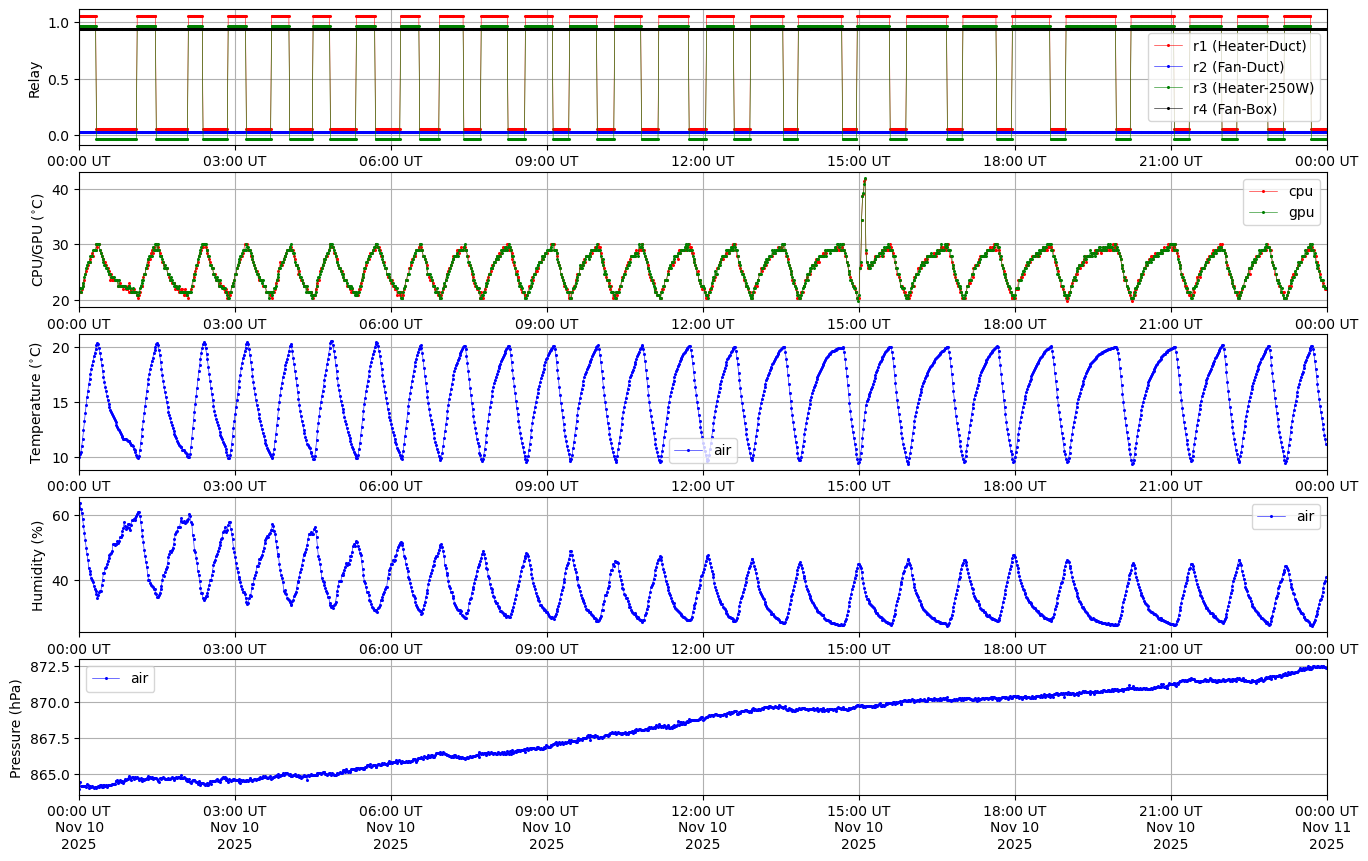Select the Humidity (%) axis label
The height and width of the screenshot is (861, 1368).
[x=38, y=565]
